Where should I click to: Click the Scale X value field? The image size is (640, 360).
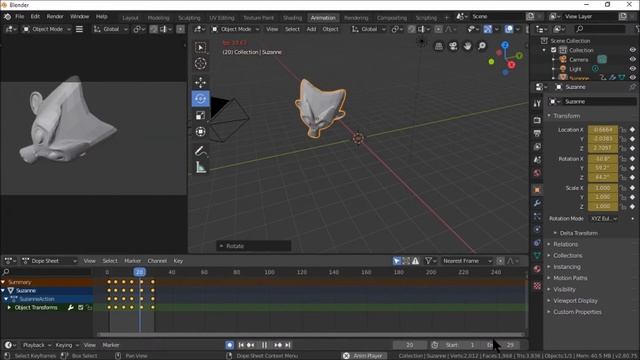click(602, 188)
